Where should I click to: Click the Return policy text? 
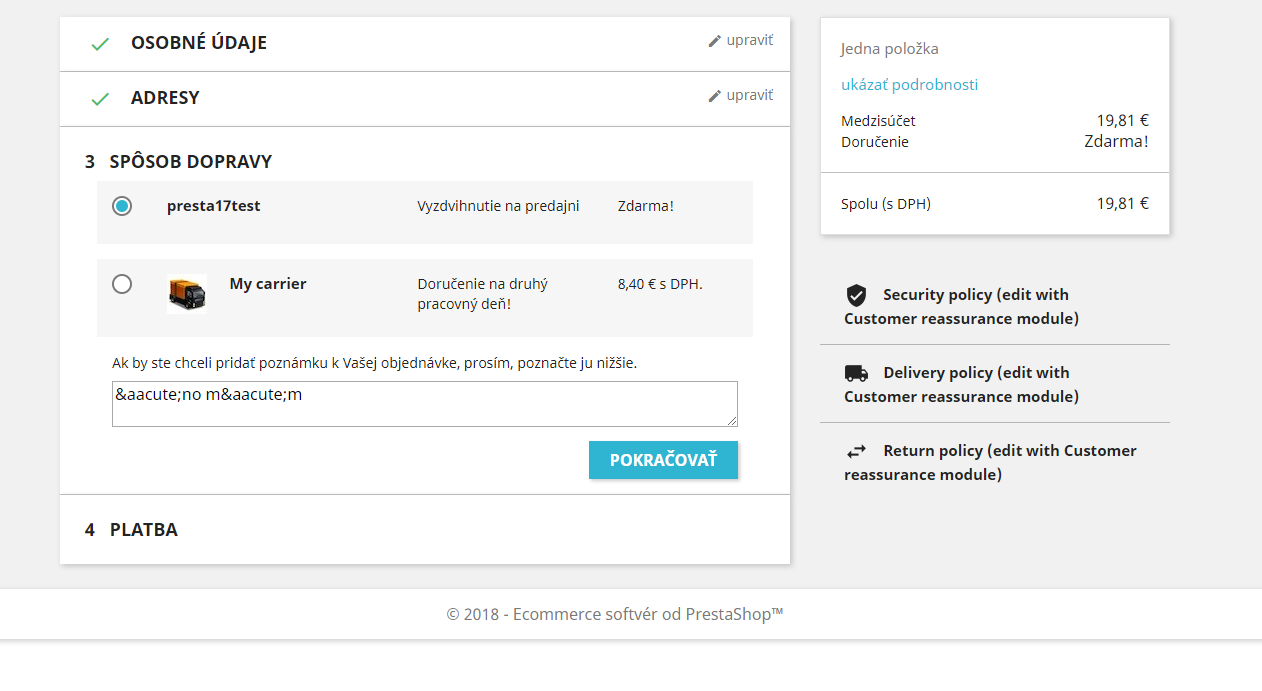pos(990,463)
